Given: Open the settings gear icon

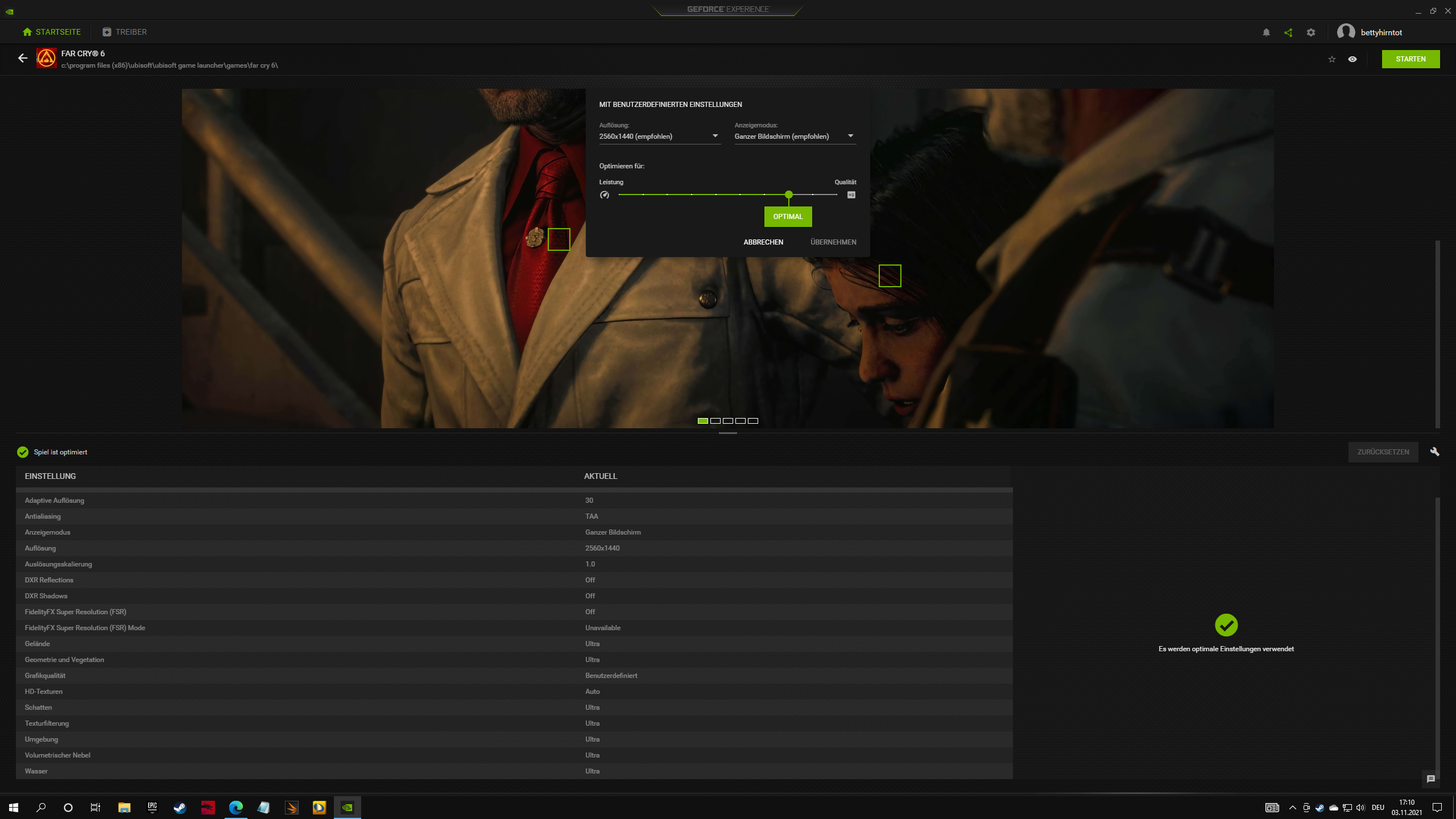Looking at the screenshot, I should click(x=1311, y=32).
